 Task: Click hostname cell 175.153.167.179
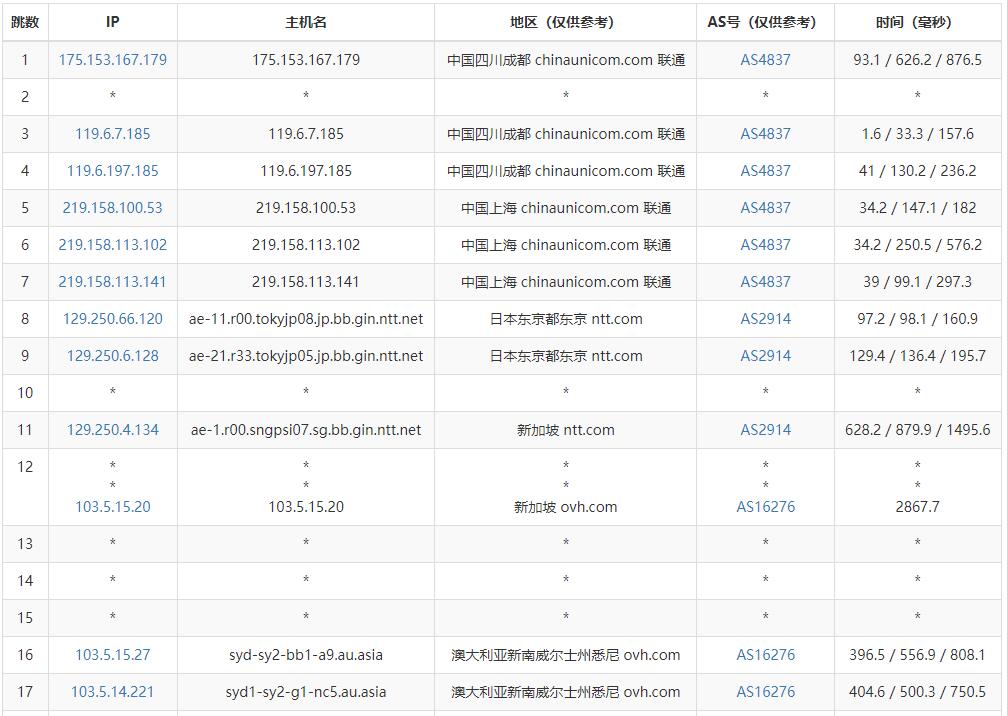point(306,60)
